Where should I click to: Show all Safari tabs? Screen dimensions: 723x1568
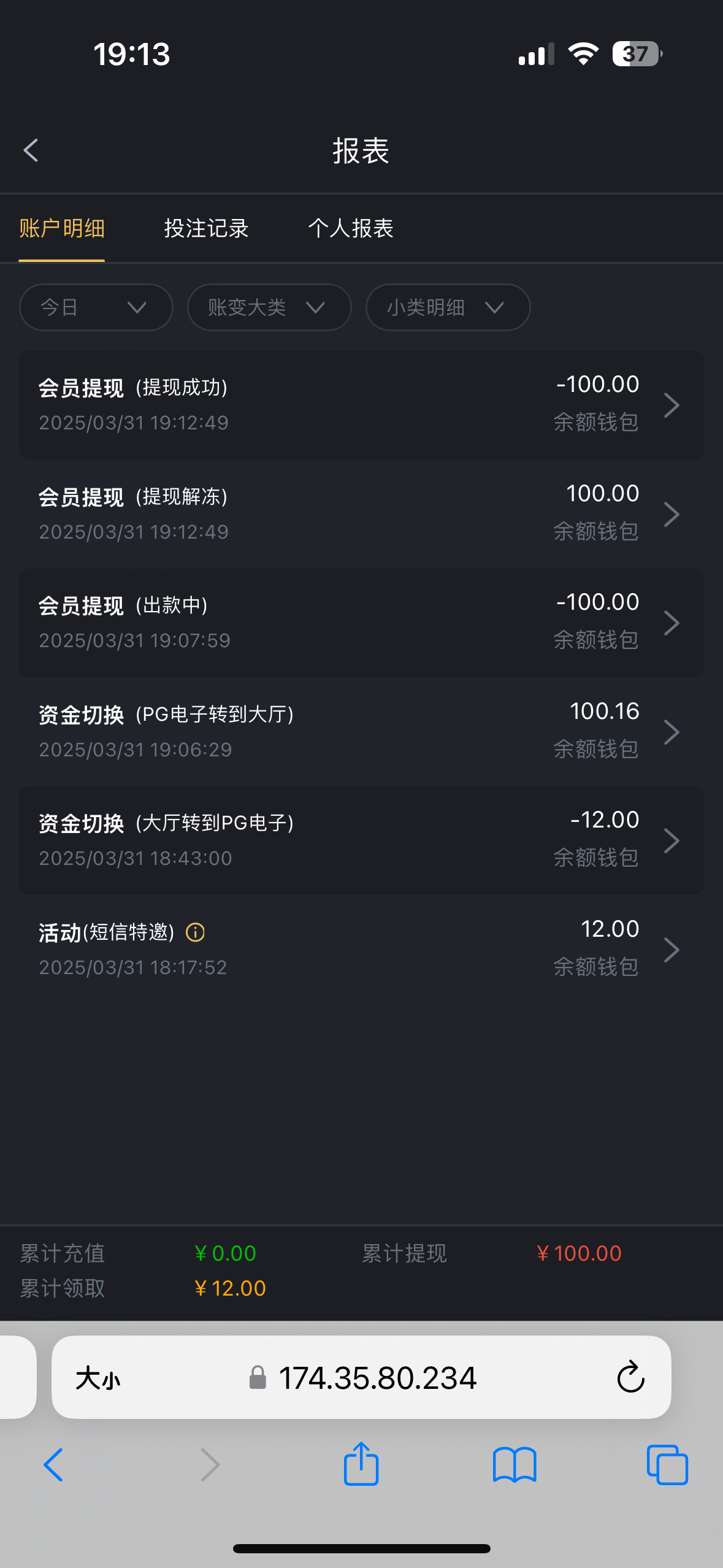coord(667,1465)
